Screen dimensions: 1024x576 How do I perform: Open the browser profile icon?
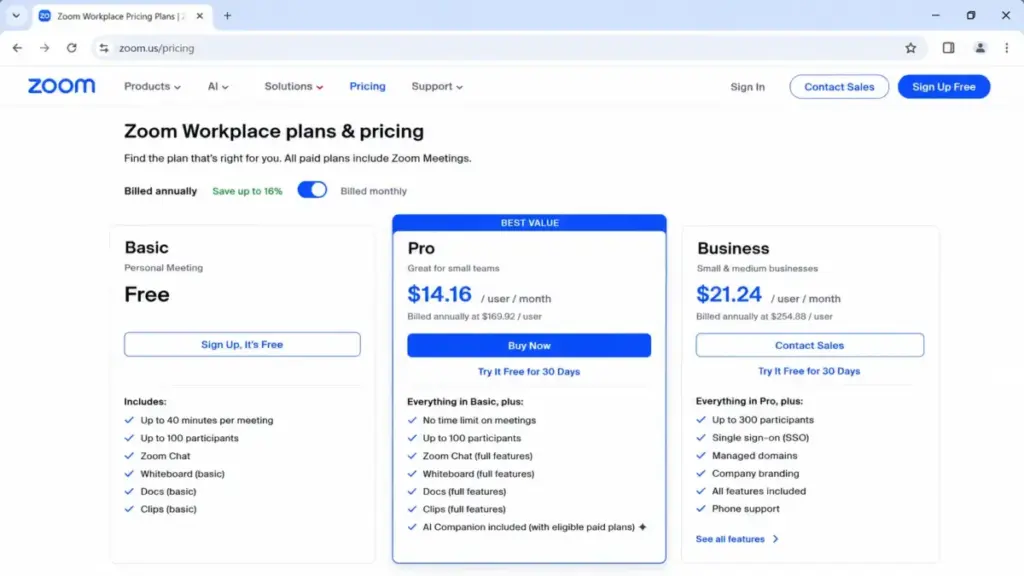(980, 48)
